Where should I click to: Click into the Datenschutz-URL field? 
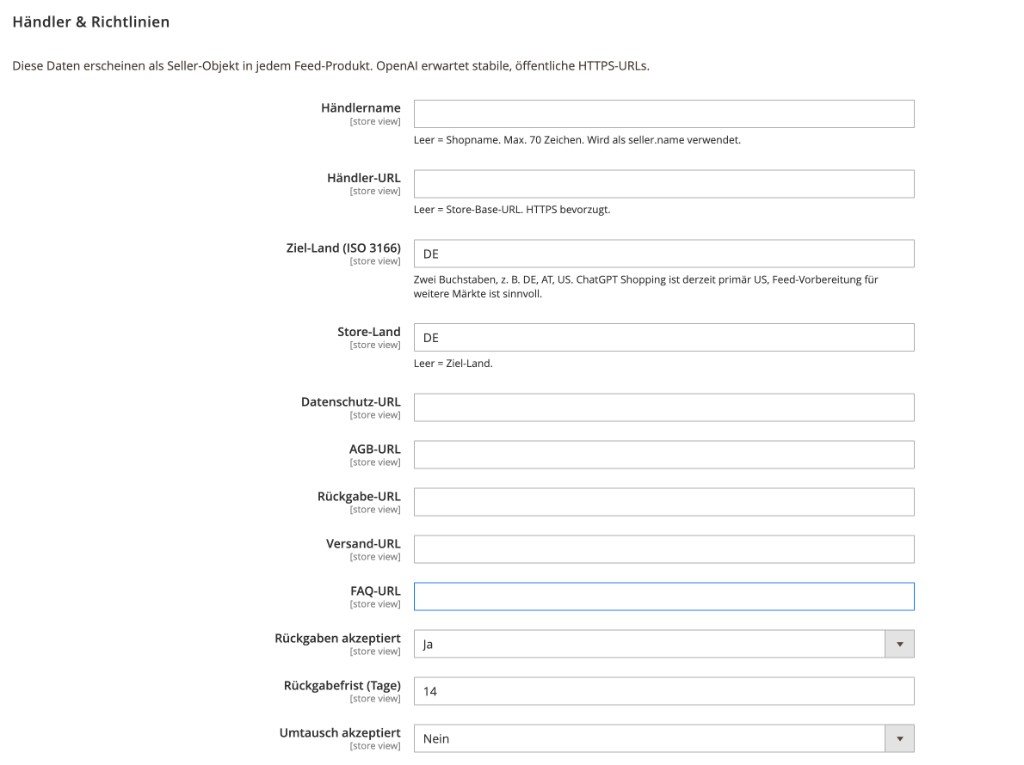(664, 408)
